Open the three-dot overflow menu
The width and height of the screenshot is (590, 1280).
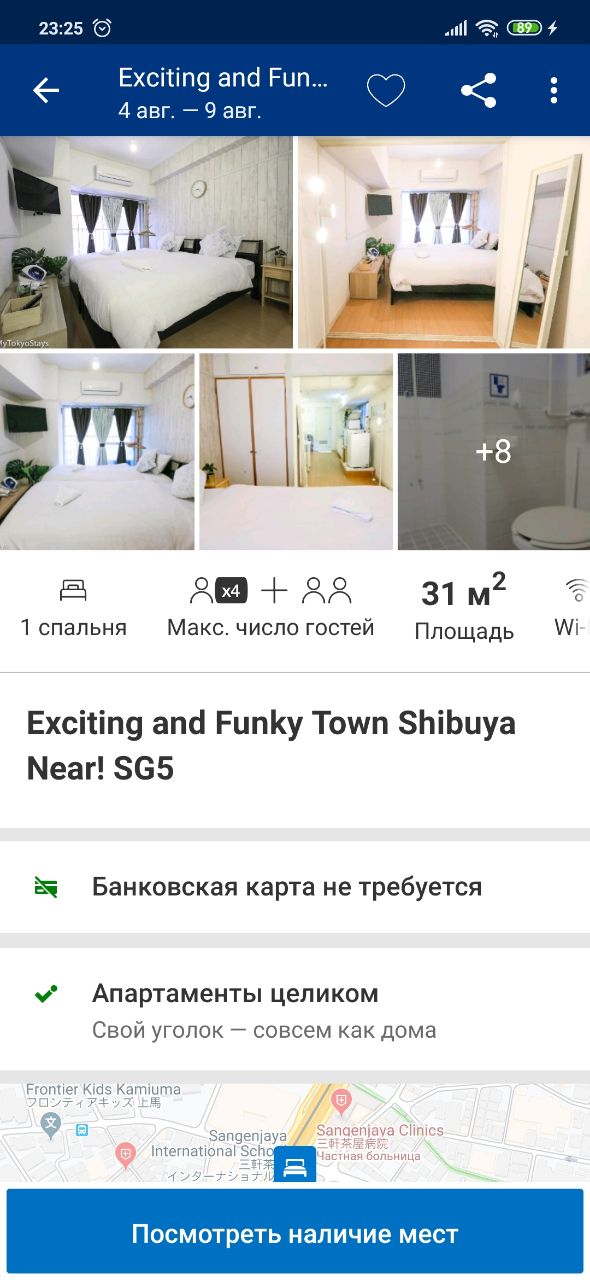(x=553, y=91)
